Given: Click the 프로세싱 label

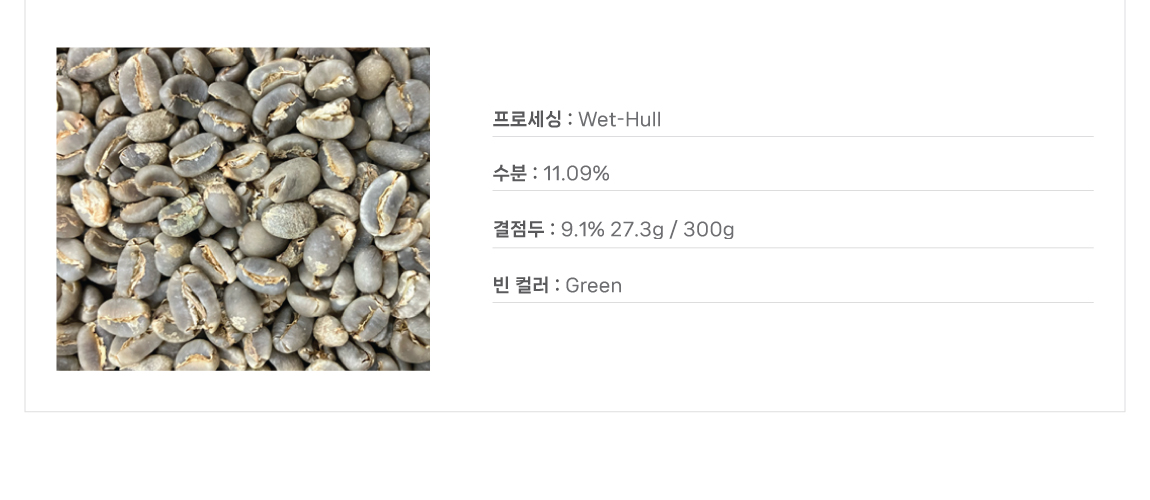Looking at the screenshot, I should tap(527, 120).
